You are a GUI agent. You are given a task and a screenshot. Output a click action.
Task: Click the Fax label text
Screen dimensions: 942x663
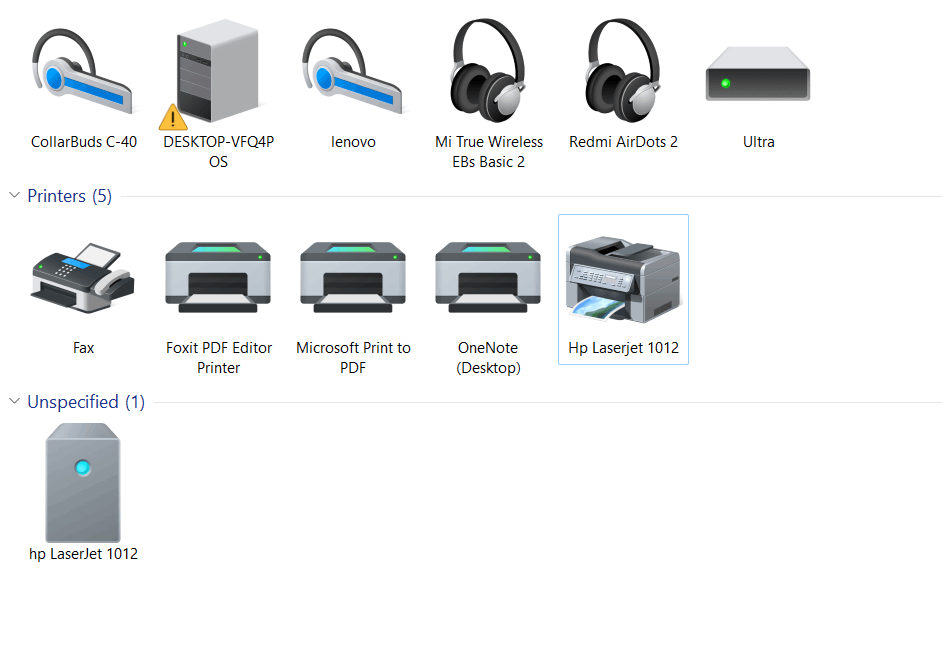click(x=84, y=348)
